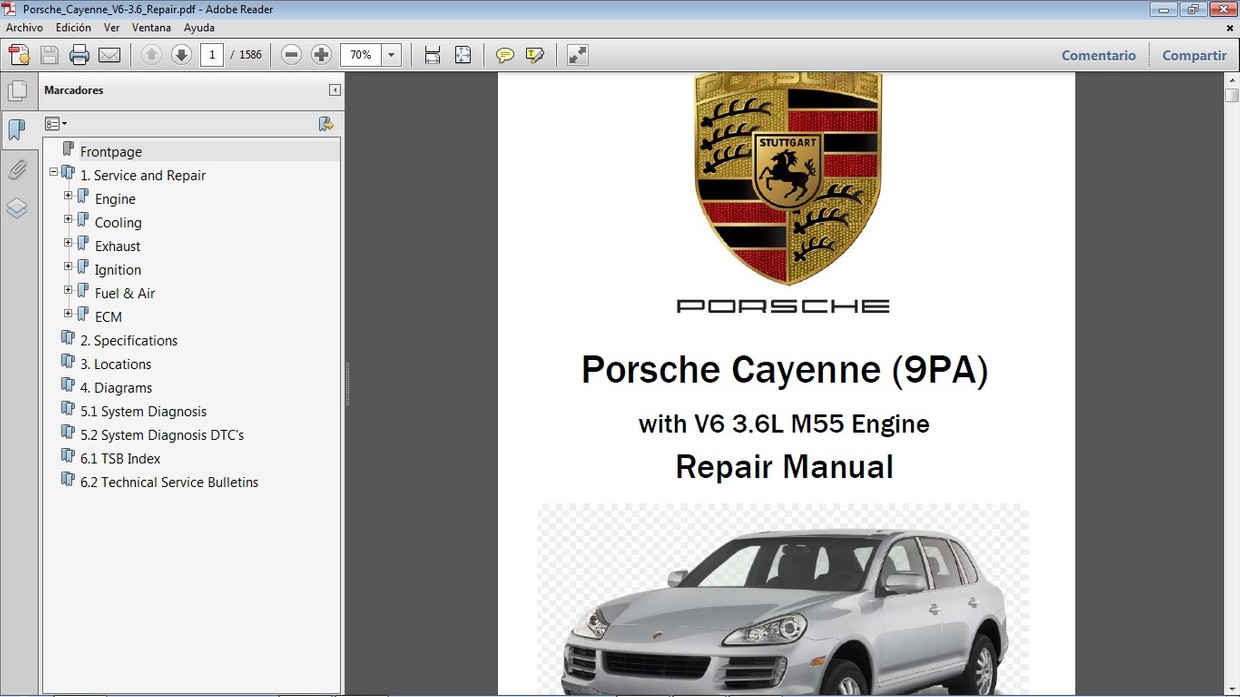The height and width of the screenshot is (697, 1240).
Task: Click the attachments paperclip icon
Action: (18, 169)
